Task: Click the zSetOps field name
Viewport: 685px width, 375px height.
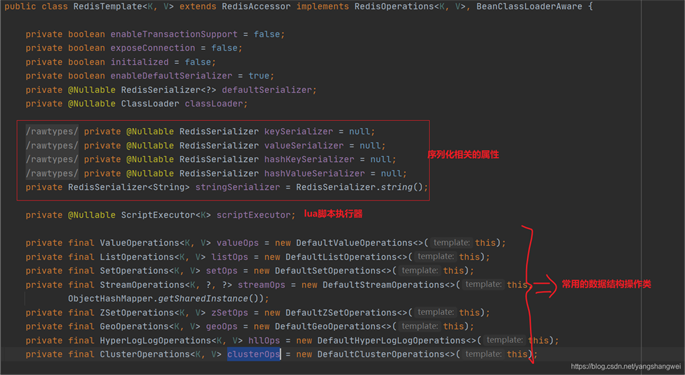Action: pyautogui.click(x=229, y=313)
